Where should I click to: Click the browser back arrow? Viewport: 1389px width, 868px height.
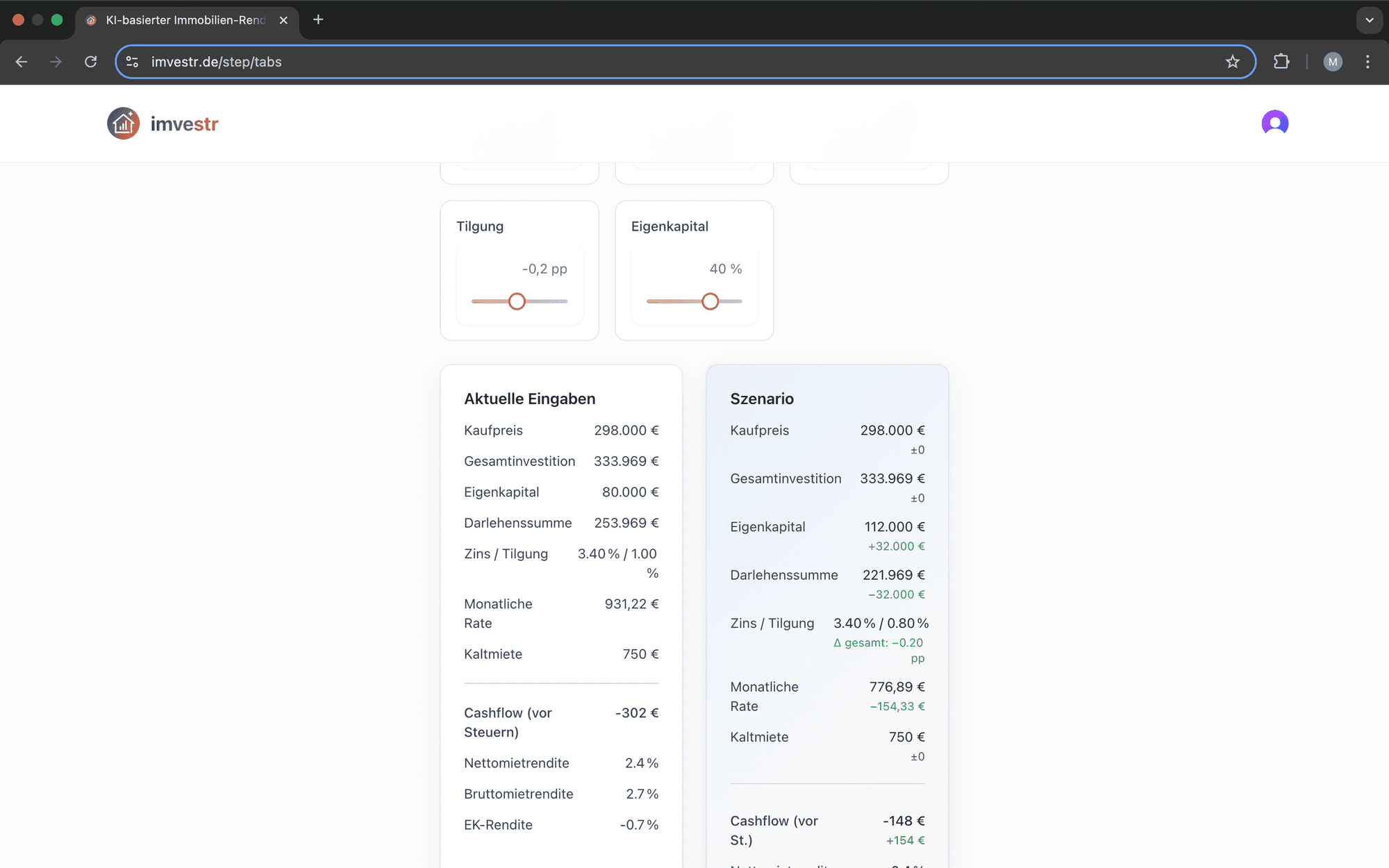click(x=22, y=62)
